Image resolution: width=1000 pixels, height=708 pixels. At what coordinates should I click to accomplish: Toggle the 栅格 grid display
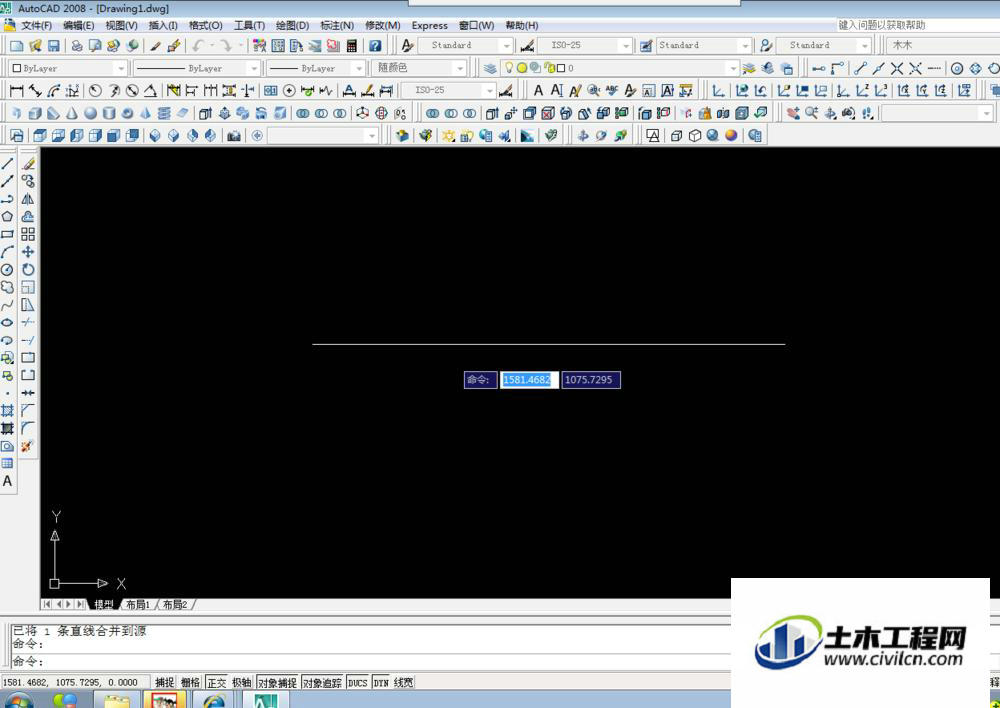191,682
